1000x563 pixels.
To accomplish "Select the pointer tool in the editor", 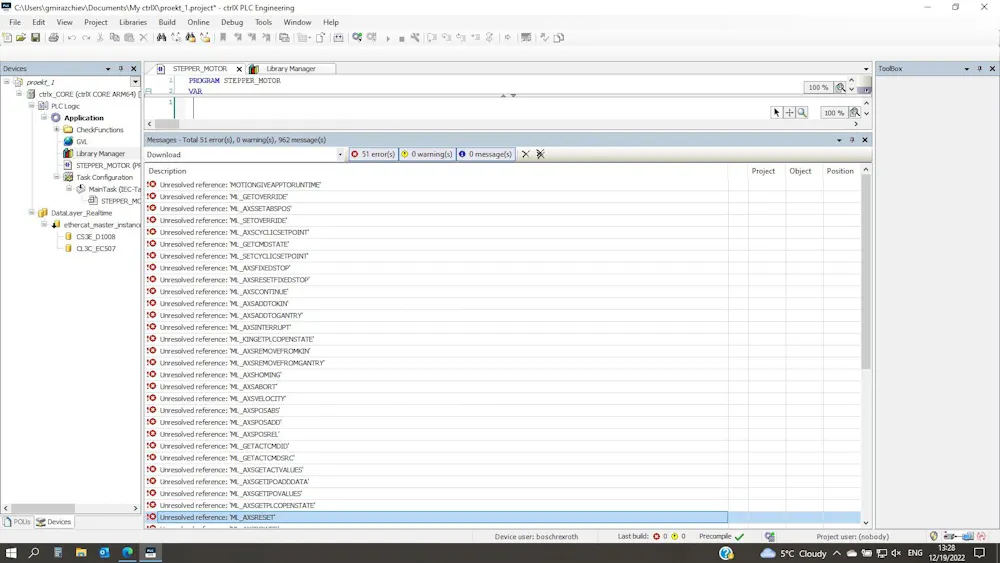I will pyautogui.click(x=776, y=112).
